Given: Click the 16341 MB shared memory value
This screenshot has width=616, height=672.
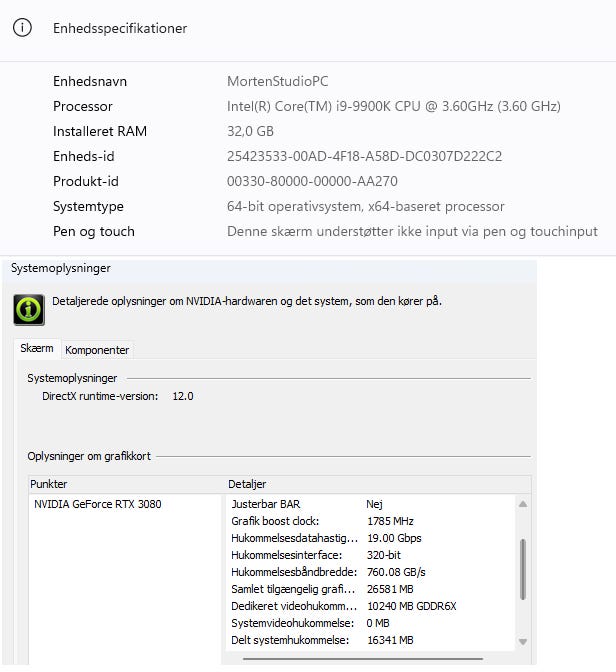Looking at the screenshot, I should (x=390, y=640).
